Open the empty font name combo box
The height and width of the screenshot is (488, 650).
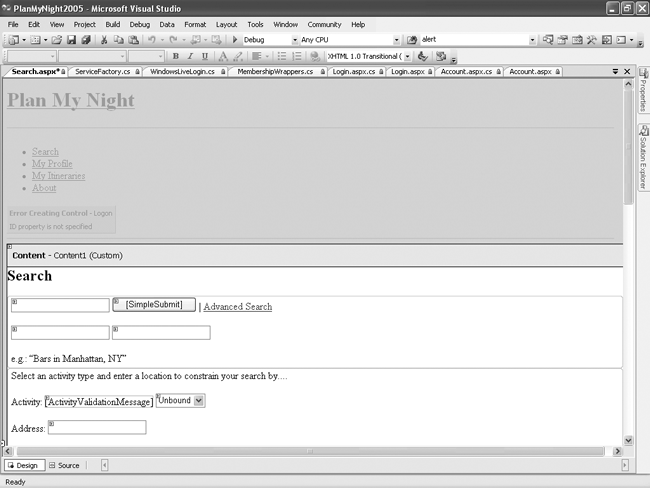92,56
